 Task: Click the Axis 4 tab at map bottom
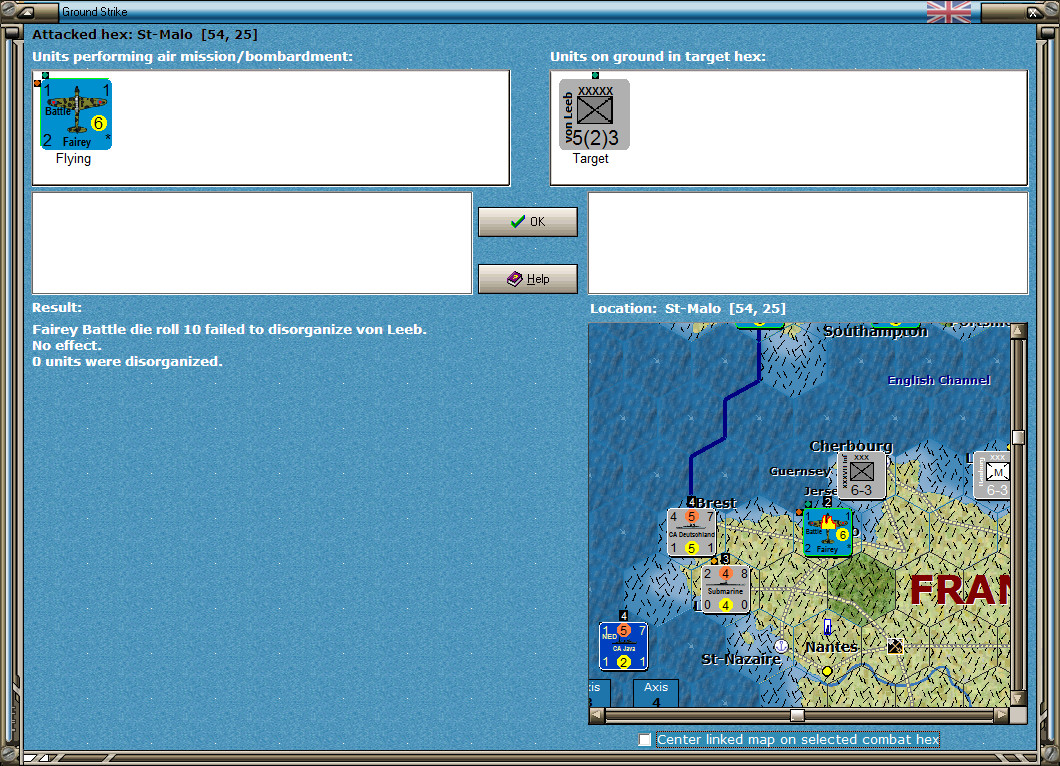pos(656,694)
